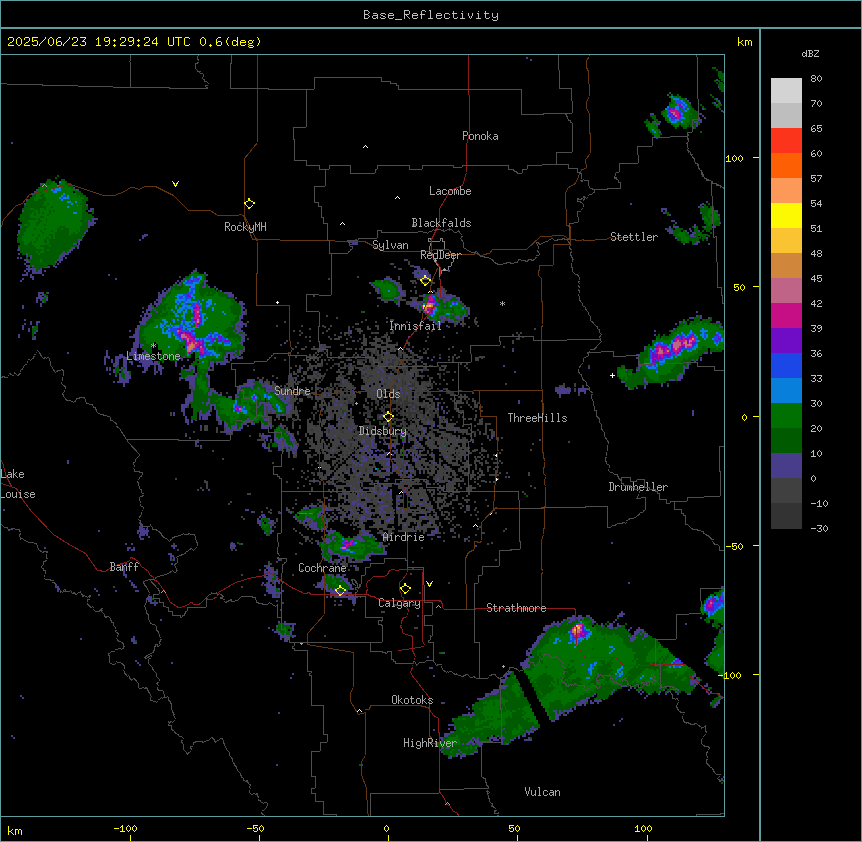Image resolution: width=862 pixels, height=842 pixels.
Task: Click the yellow diamond marker at Olds
Action: tap(389, 417)
